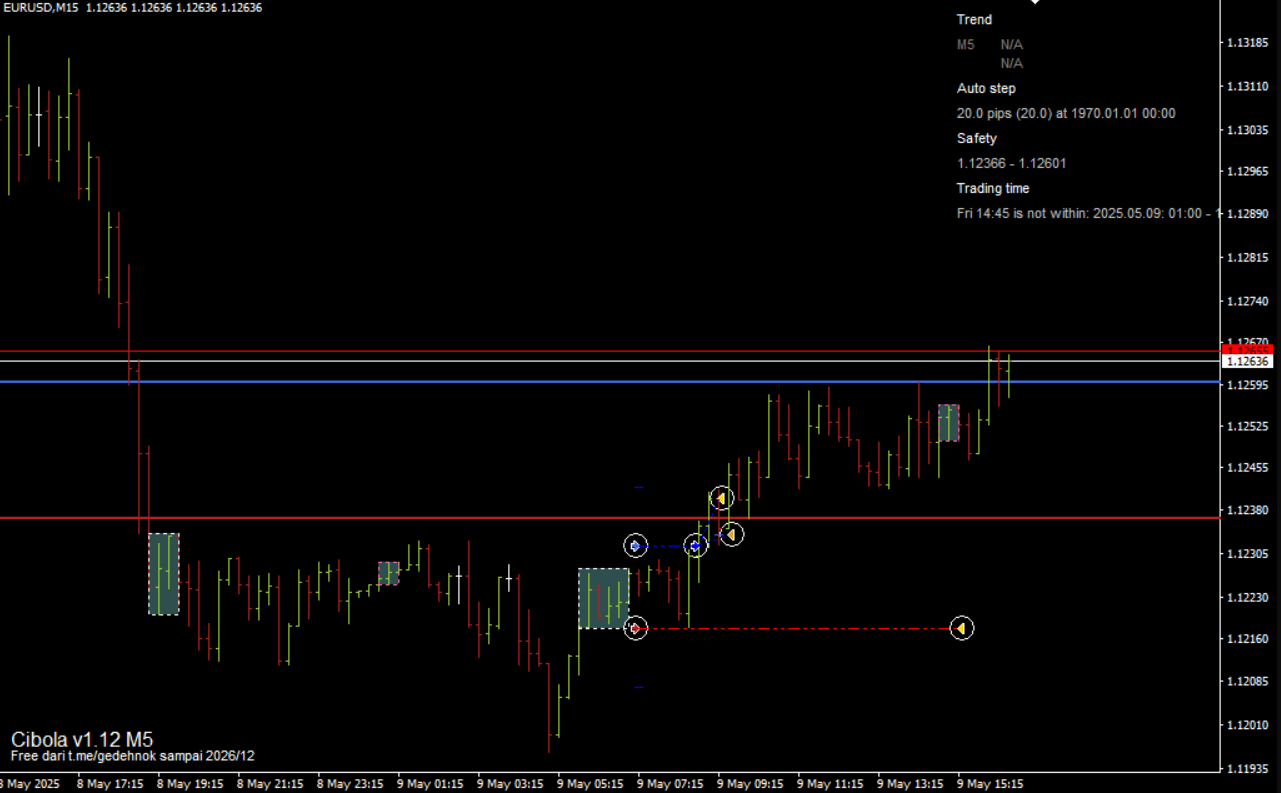Click the 9 May 15:15 time axis label
Image resolution: width=1281 pixels, height=793 pixels.
tap(990, 784)
